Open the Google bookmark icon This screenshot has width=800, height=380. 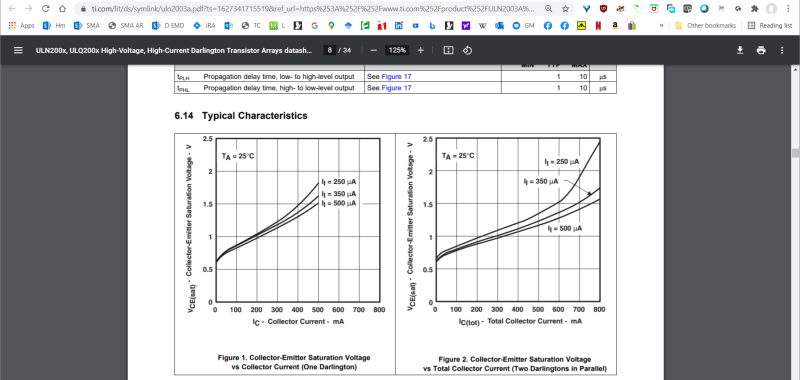point(314,26)
